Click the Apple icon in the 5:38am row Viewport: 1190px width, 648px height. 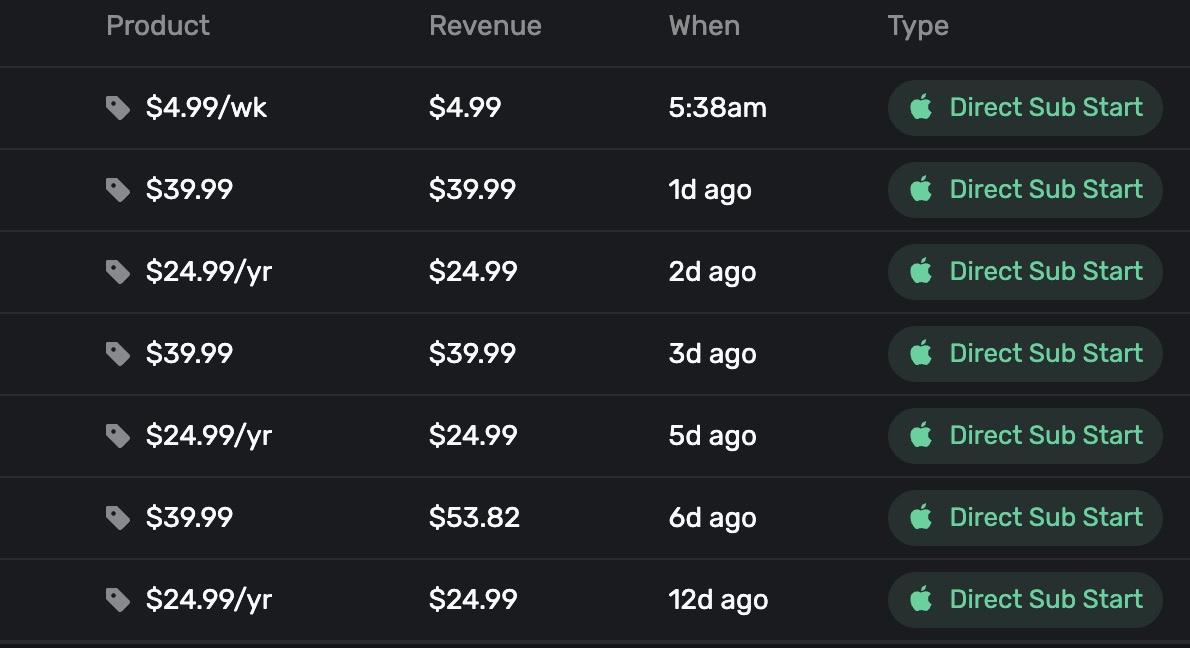pos(921,107)
